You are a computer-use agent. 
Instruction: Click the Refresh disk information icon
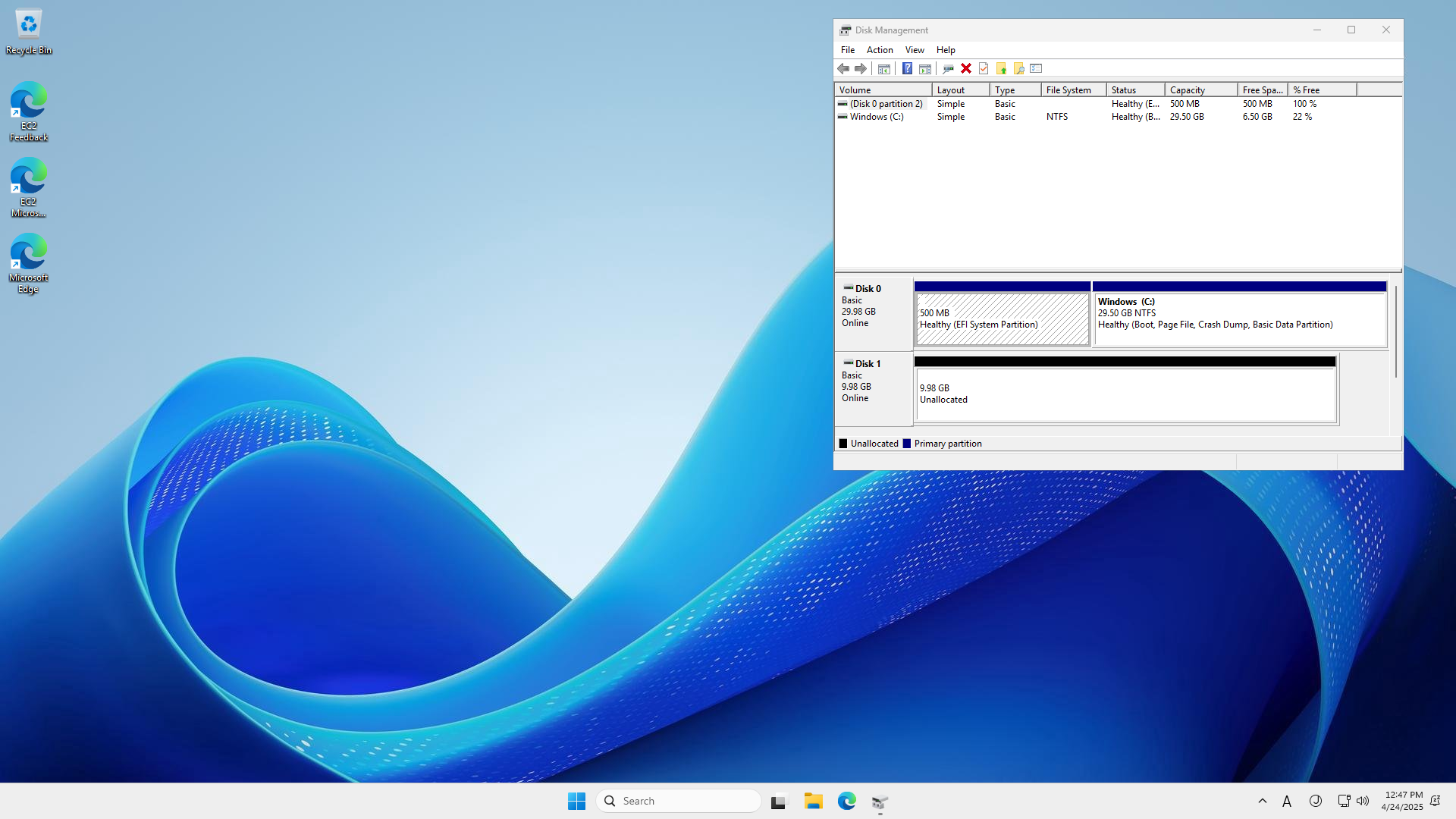coord(949,68)
